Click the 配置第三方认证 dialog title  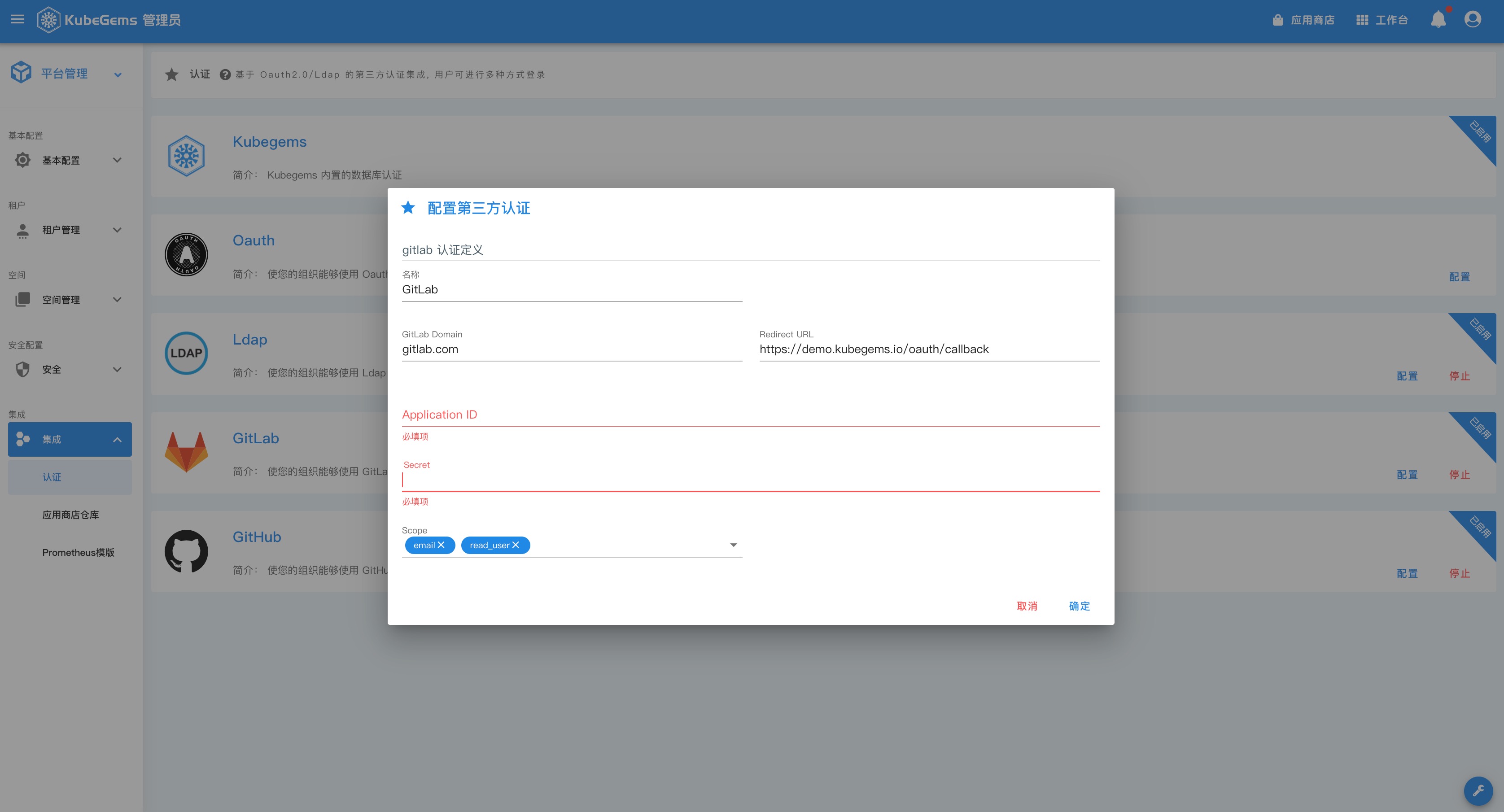point(479,209)
